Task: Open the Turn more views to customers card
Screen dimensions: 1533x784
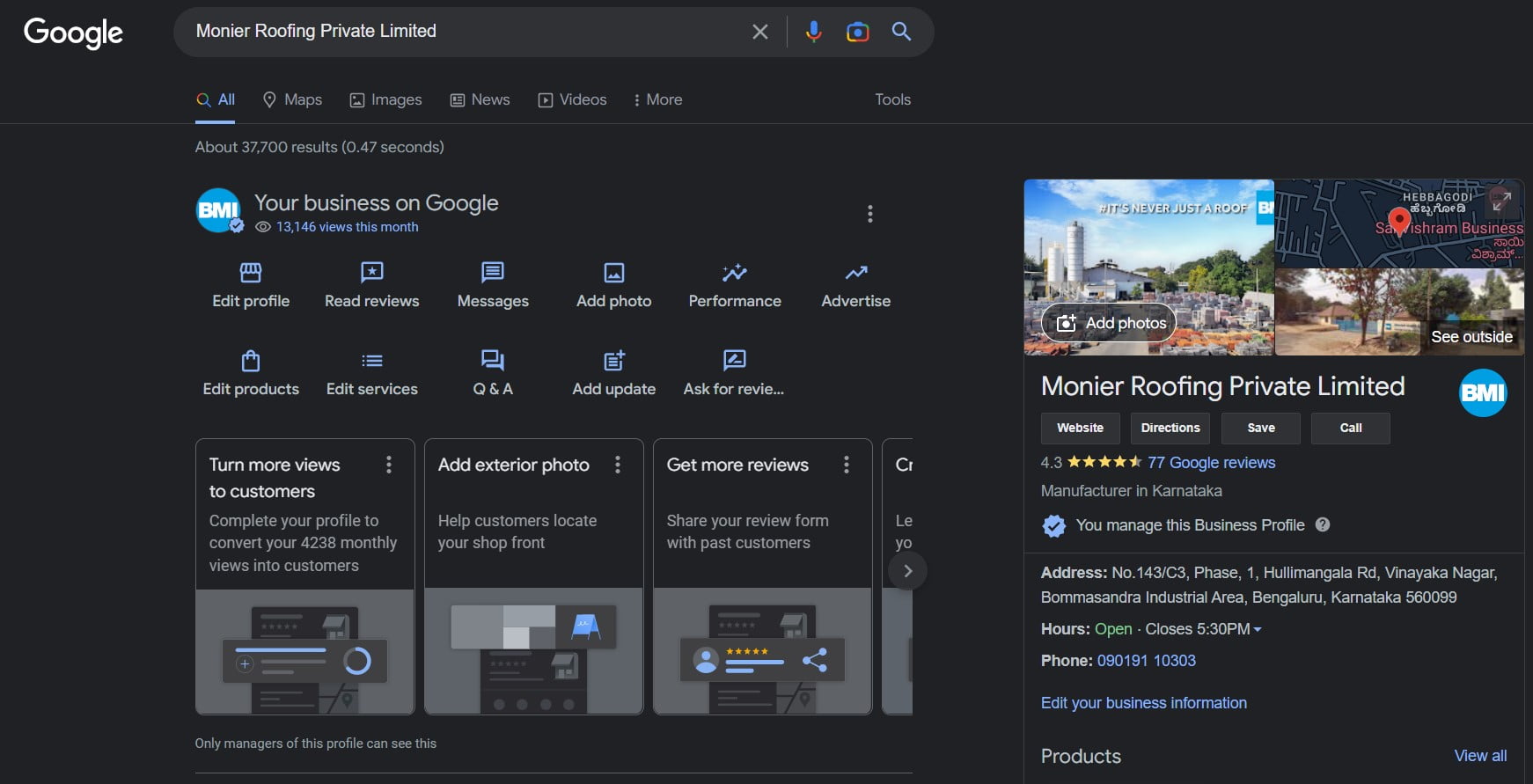Action: click(304, 576)
